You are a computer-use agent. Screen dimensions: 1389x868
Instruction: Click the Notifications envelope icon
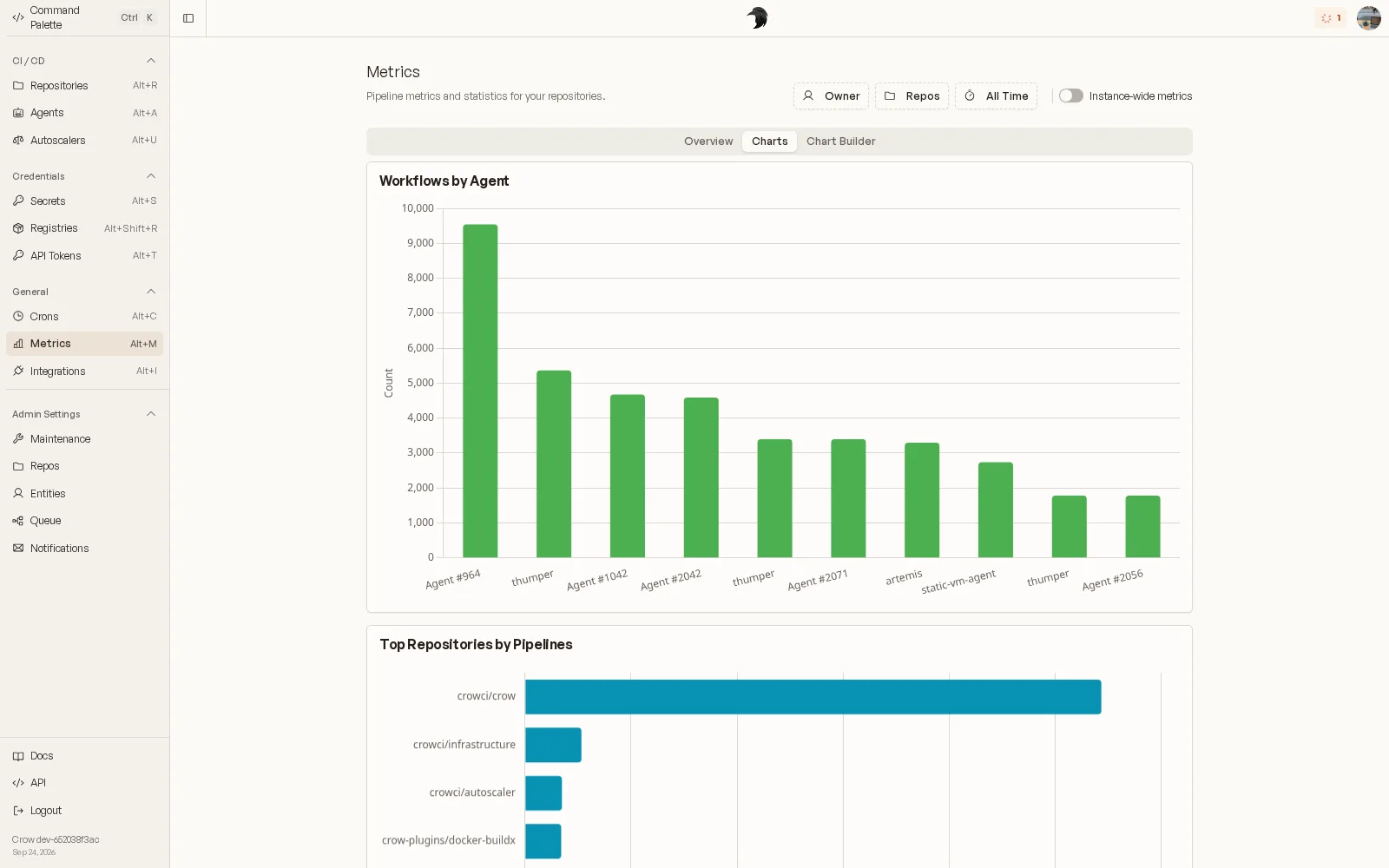click(x=18, y=549)
